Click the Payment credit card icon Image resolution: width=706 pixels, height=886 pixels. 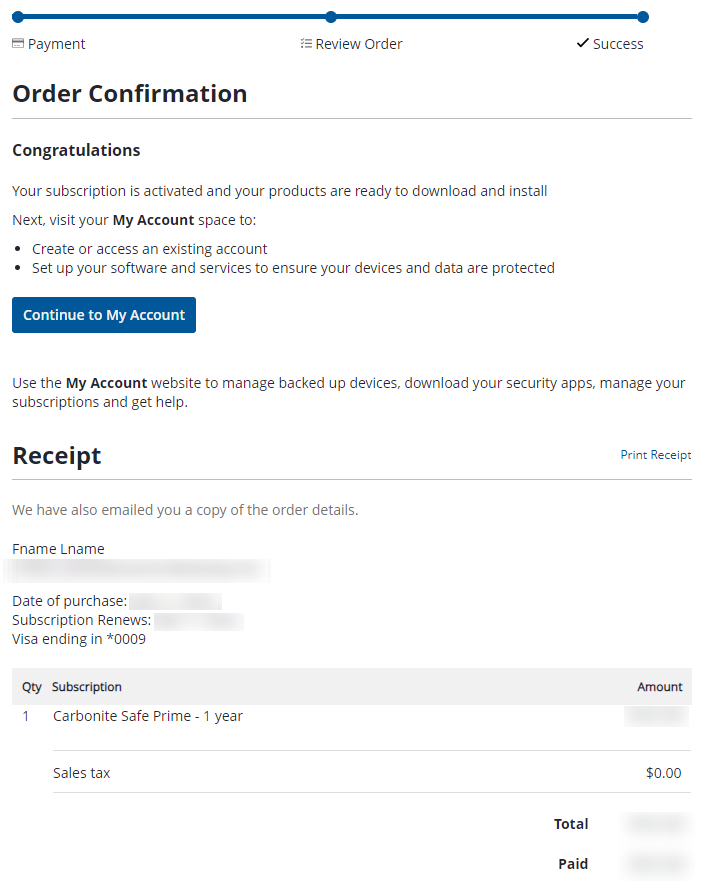[x=18, y=44]
